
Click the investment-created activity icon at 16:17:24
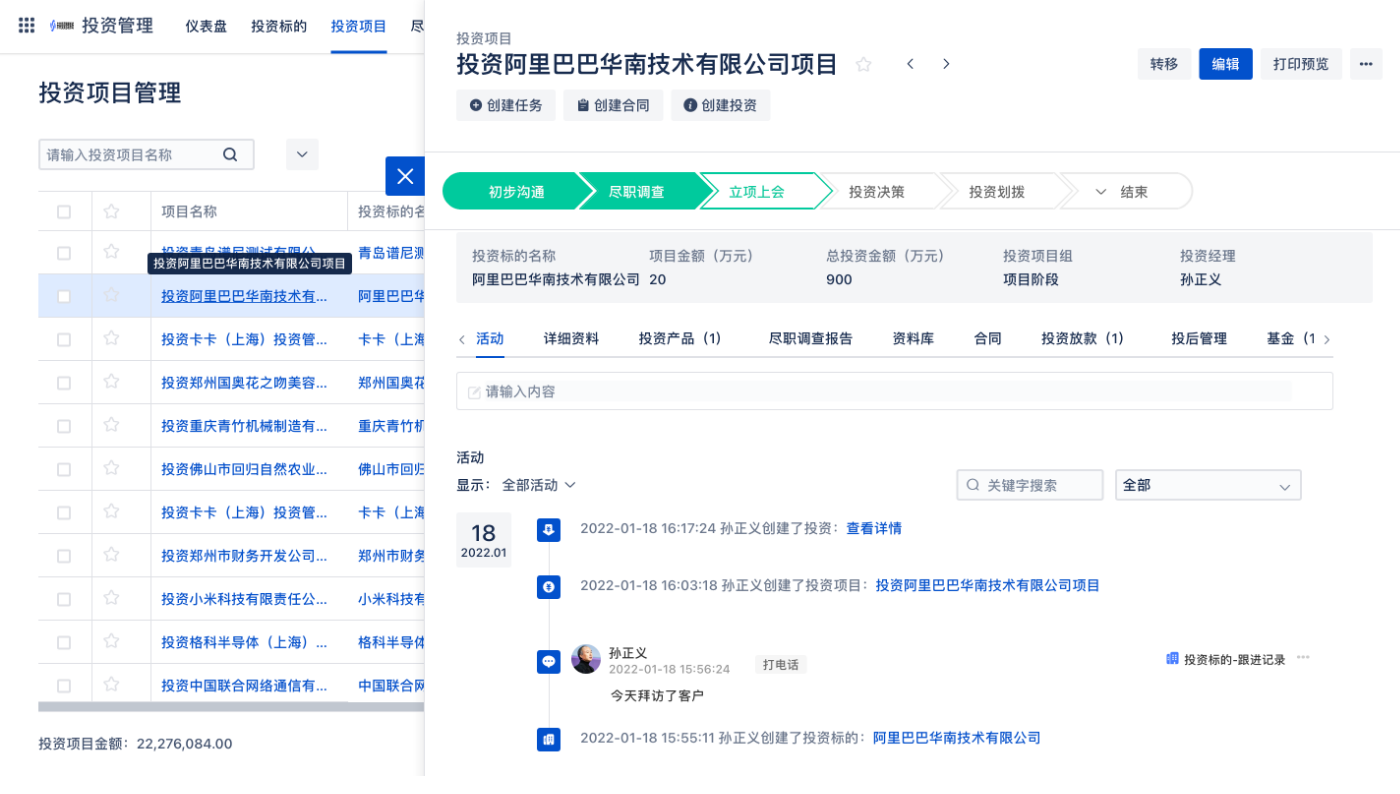(548, 529)
